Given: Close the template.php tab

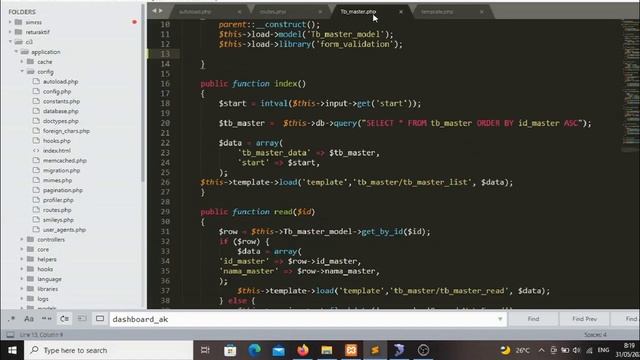Looking at the screenshot, I should (482, 12).
